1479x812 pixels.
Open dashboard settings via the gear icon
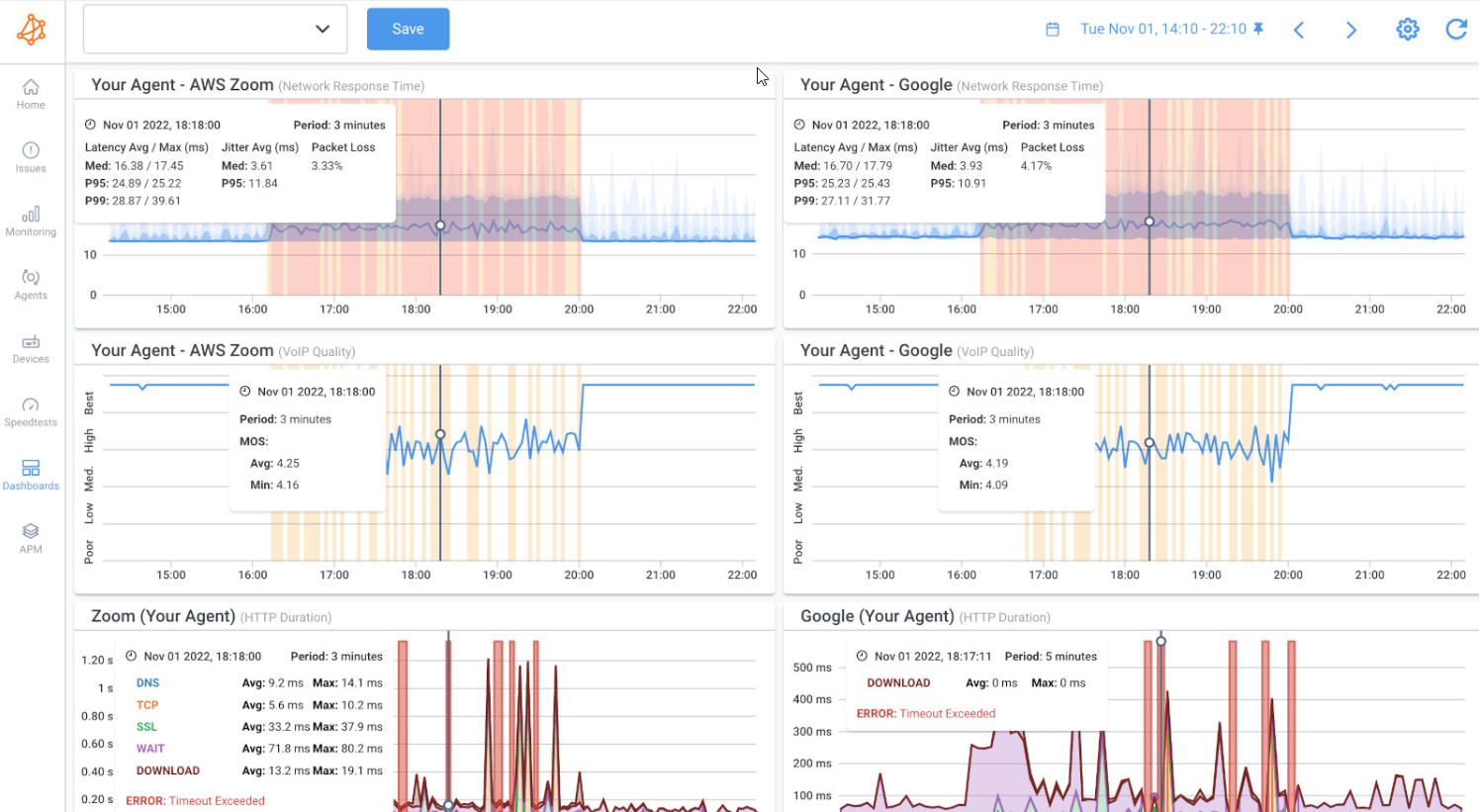coord(1407,29)
